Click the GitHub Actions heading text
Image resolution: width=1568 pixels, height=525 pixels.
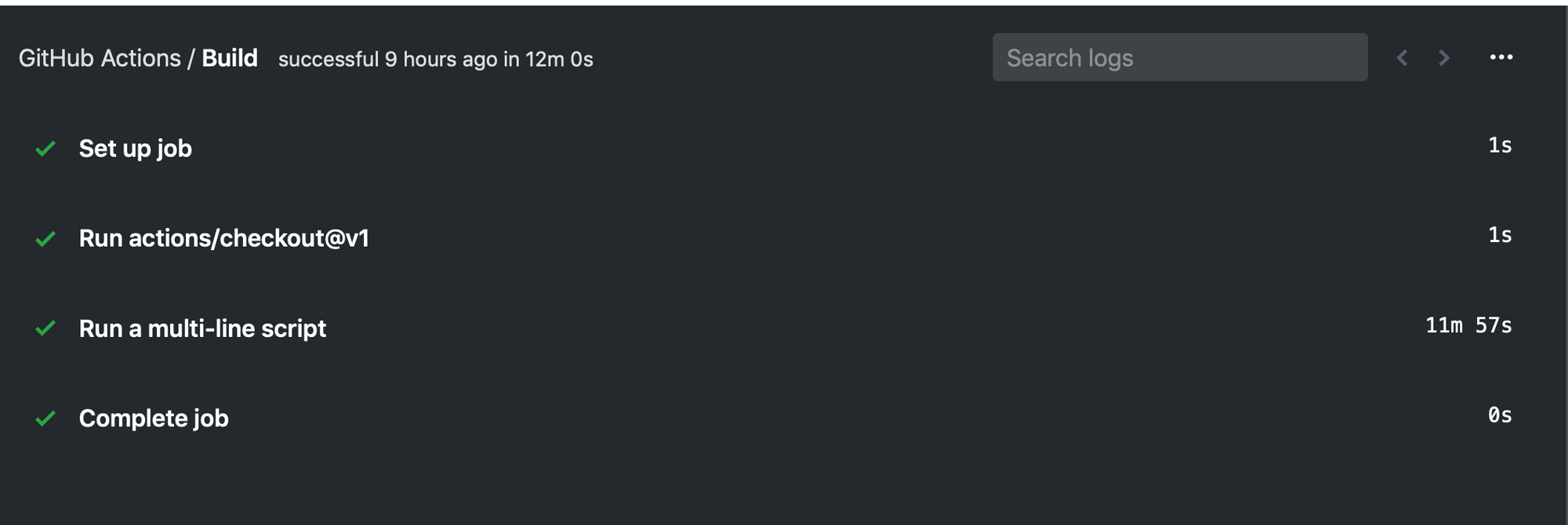tap(100, 58)
